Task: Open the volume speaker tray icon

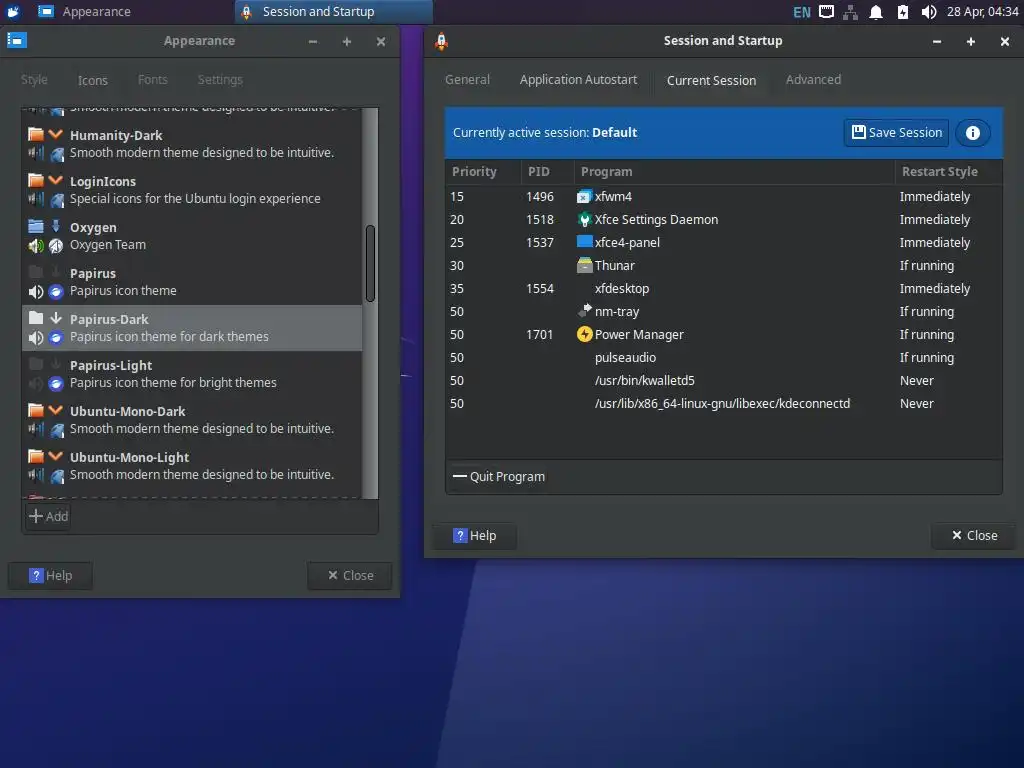Action: point(929,12)
